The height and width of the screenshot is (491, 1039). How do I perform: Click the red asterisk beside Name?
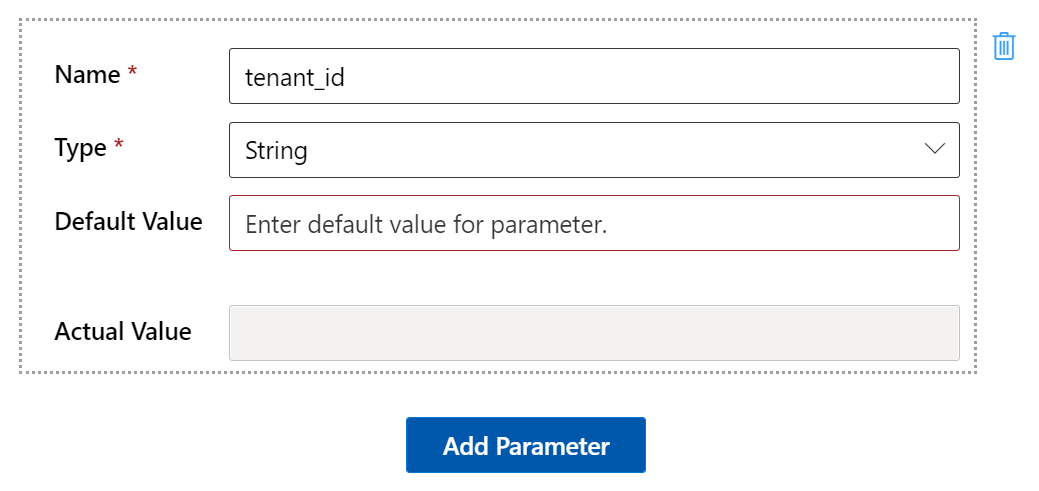point(132,75)
